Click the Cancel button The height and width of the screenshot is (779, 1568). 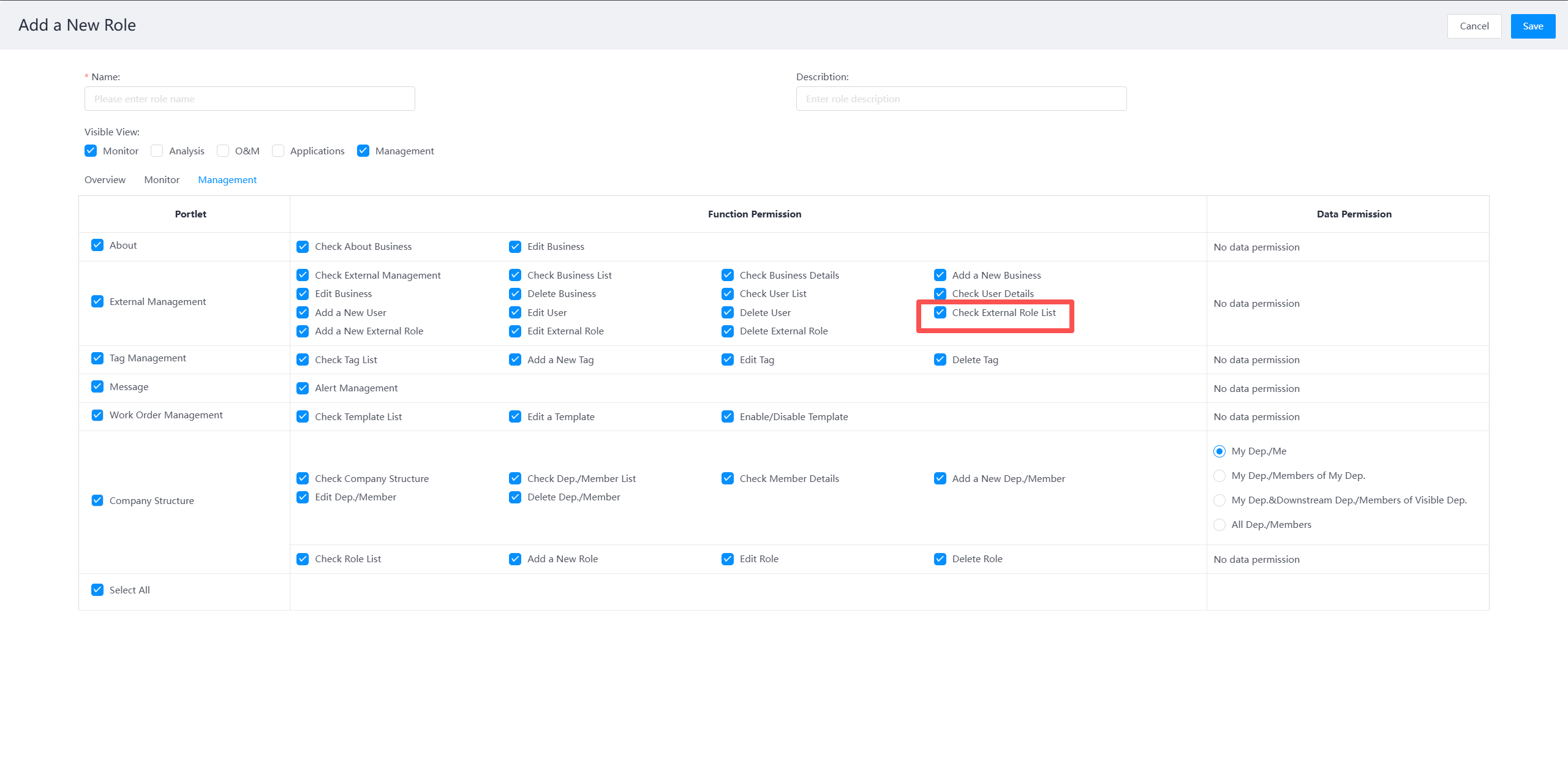[x=1474, y=26]
